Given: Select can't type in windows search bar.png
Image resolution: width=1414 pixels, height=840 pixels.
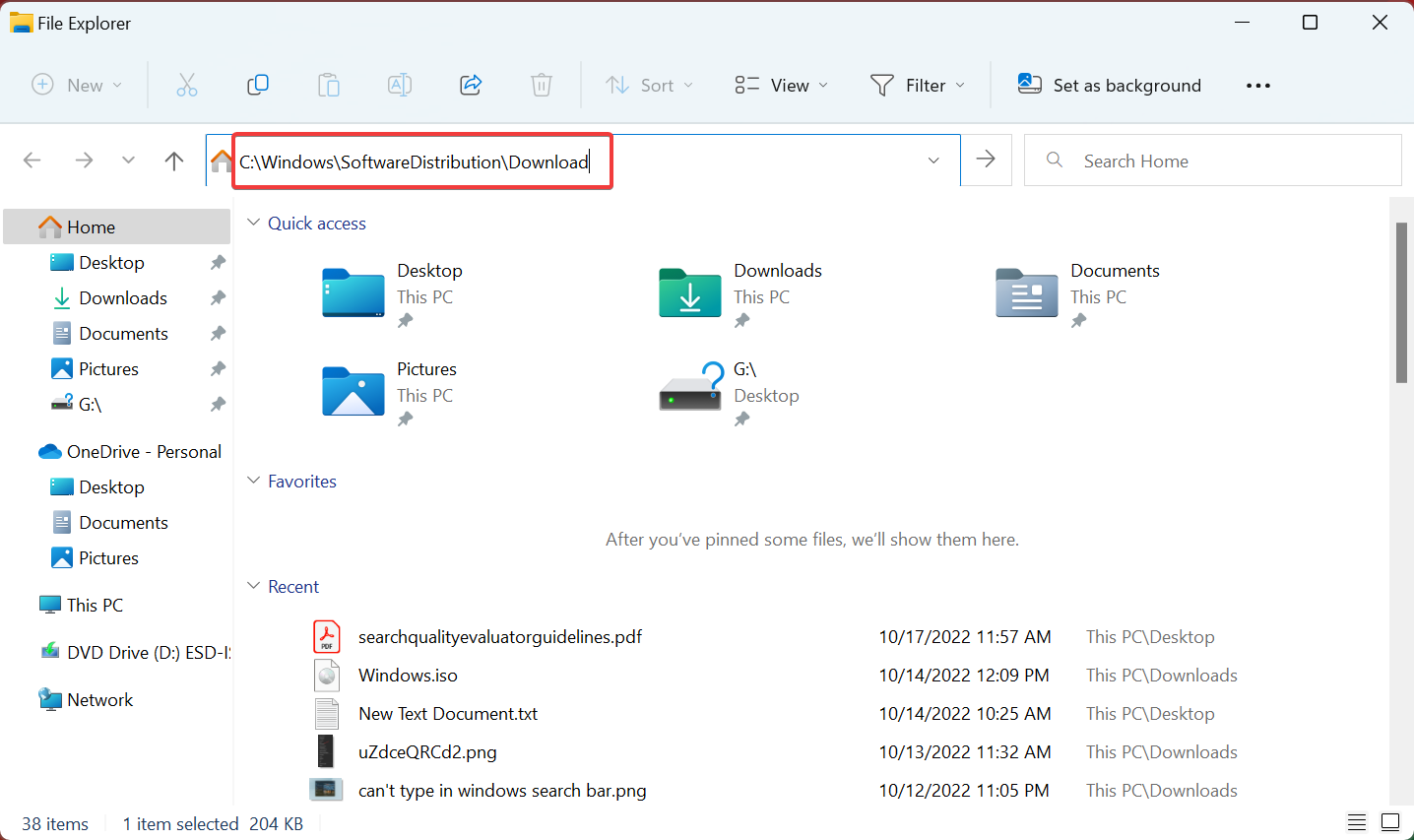Looking at the screenshot, I should (502, 791).
